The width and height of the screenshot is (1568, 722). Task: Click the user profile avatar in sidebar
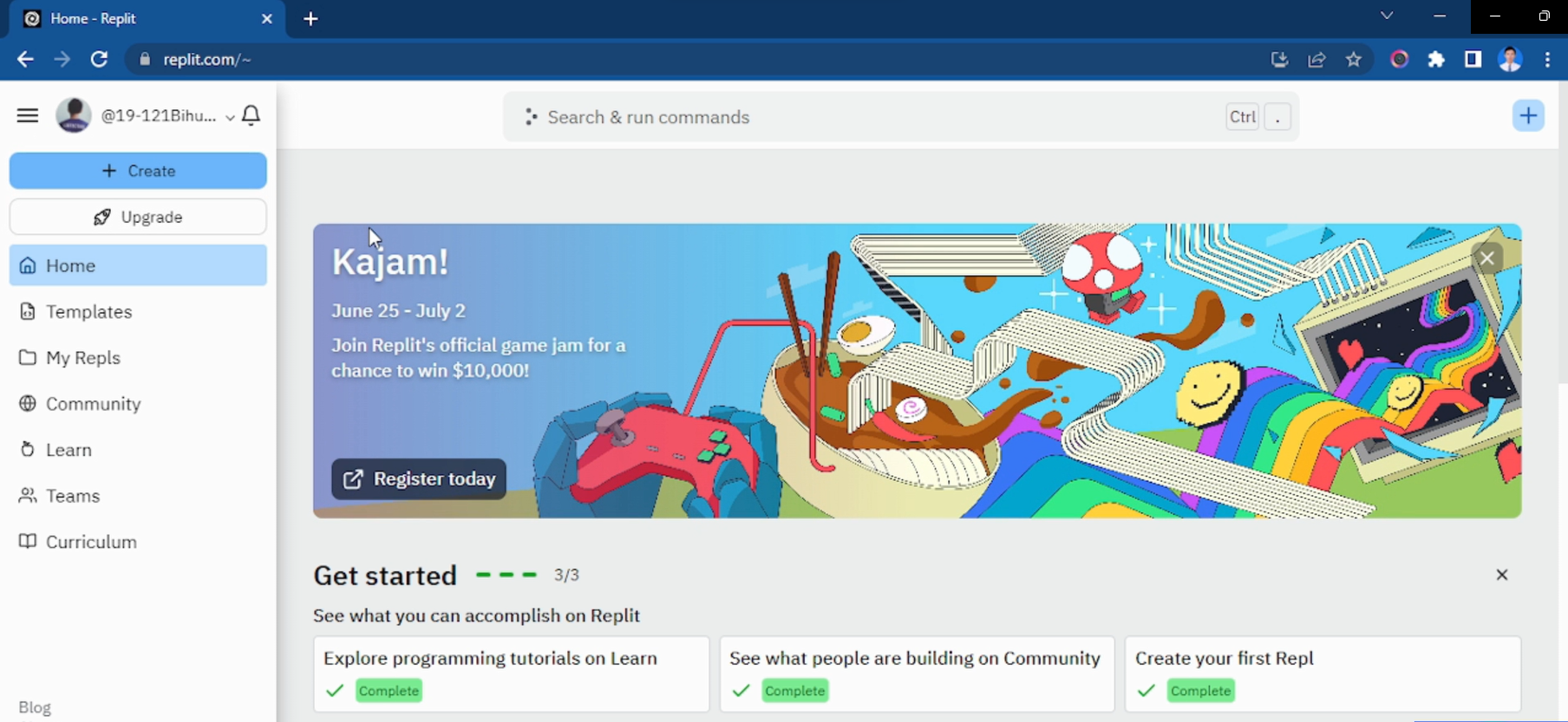[x=74, y=115]
